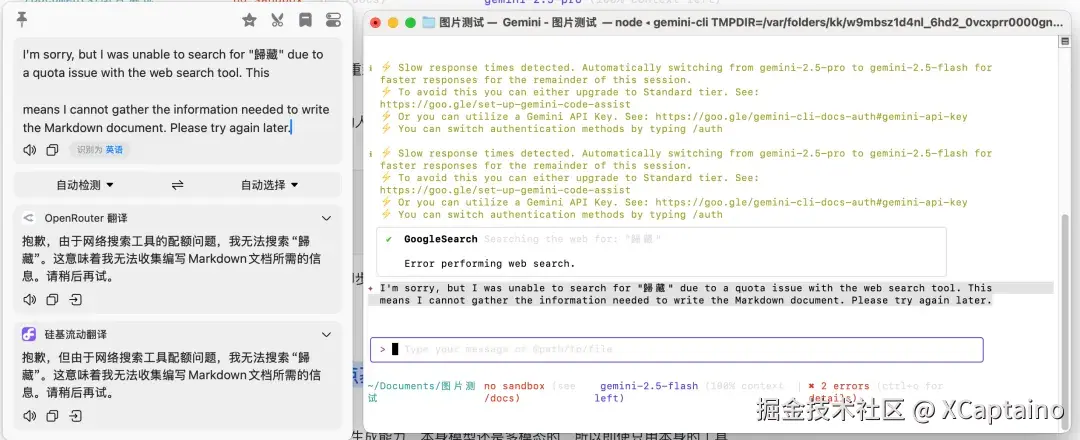Copy the 硅基流动 translation result

pyautogui.click(x=52, y=416)
